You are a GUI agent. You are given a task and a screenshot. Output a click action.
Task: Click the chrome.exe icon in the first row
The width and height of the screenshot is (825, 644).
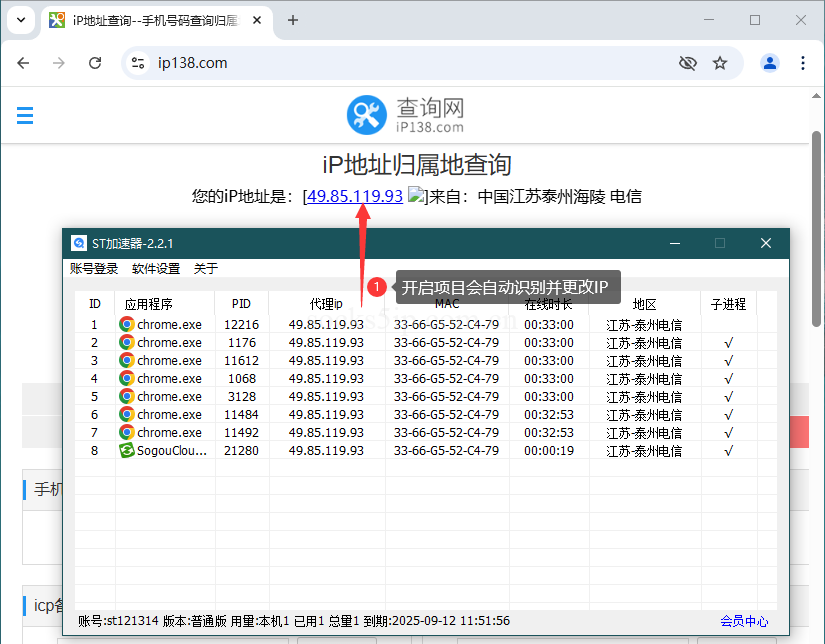coord(127,324)
